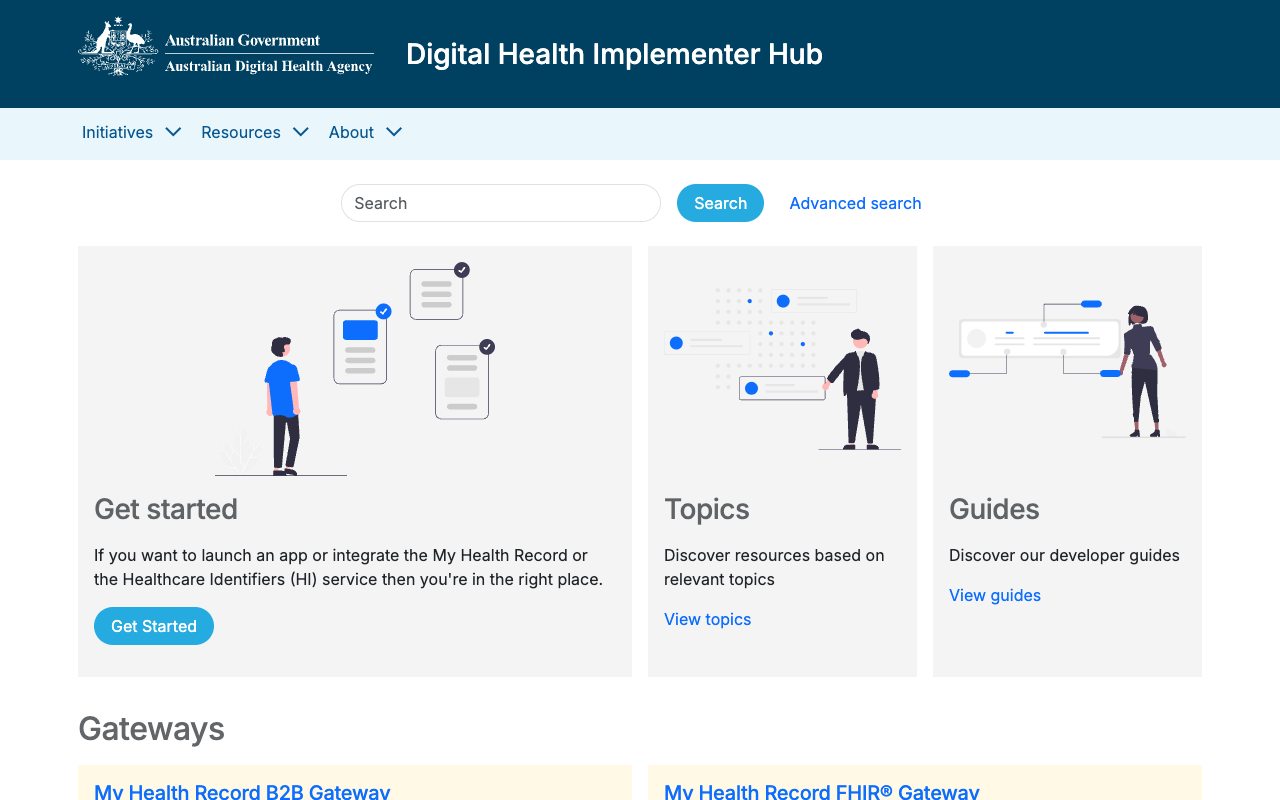
Task: Open the Advanced search link
Action: point(855,203)
